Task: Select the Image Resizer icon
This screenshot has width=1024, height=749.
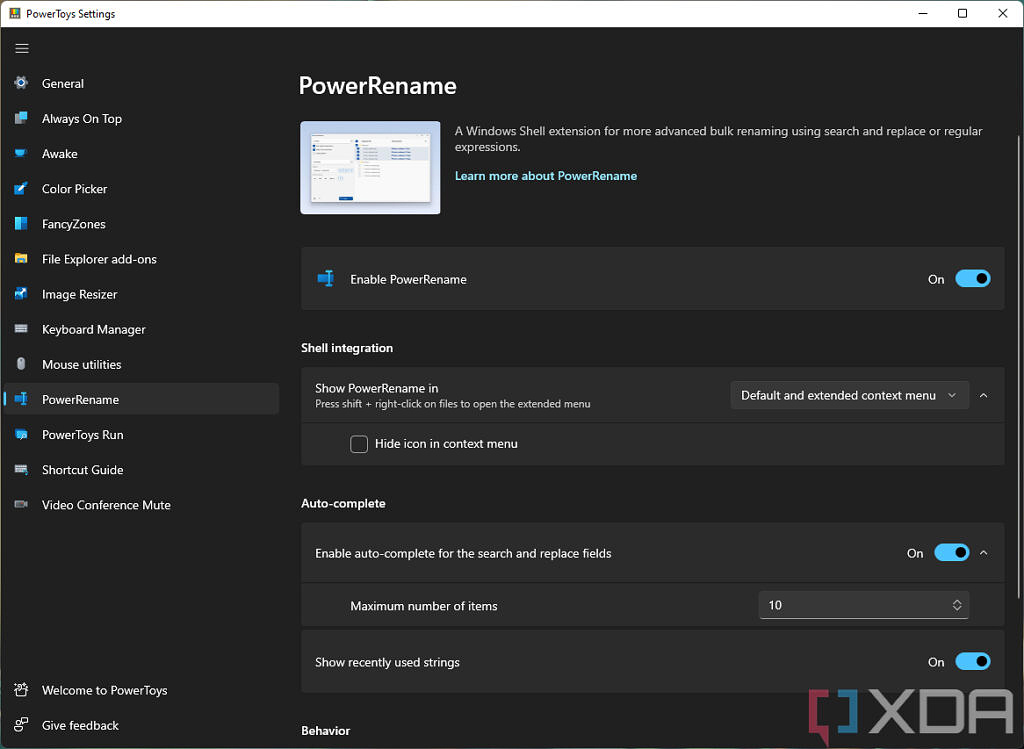Action: coord(21,294)
